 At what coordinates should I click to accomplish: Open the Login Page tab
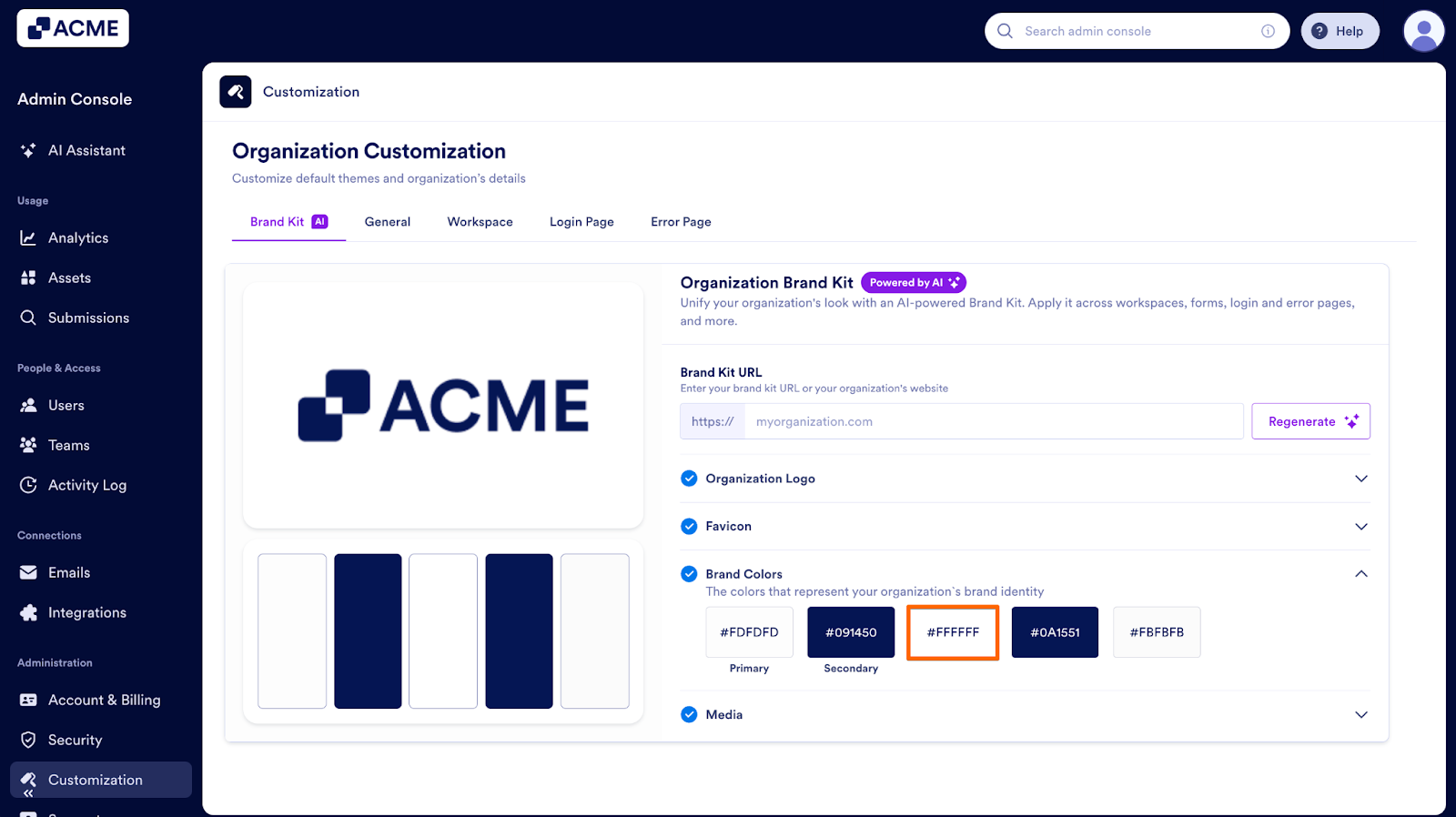[x=581, y=222]
